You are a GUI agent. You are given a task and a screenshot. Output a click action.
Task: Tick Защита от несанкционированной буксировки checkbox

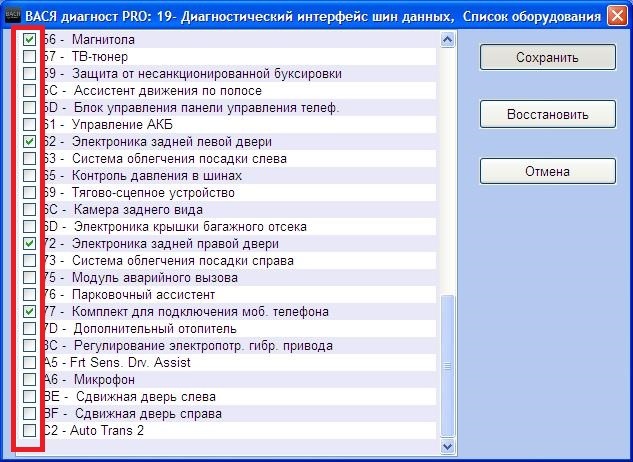coord(29,74)
